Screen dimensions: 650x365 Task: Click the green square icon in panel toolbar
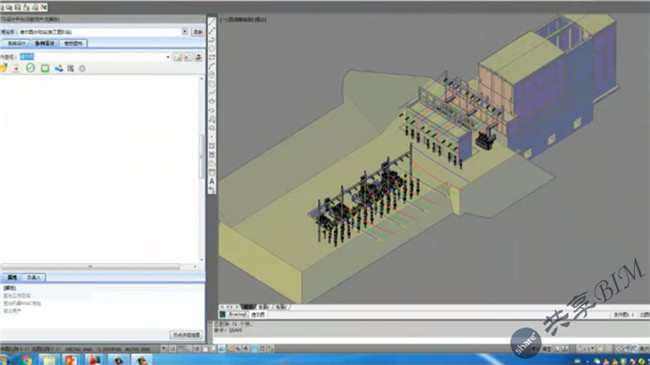coord(45,68)
